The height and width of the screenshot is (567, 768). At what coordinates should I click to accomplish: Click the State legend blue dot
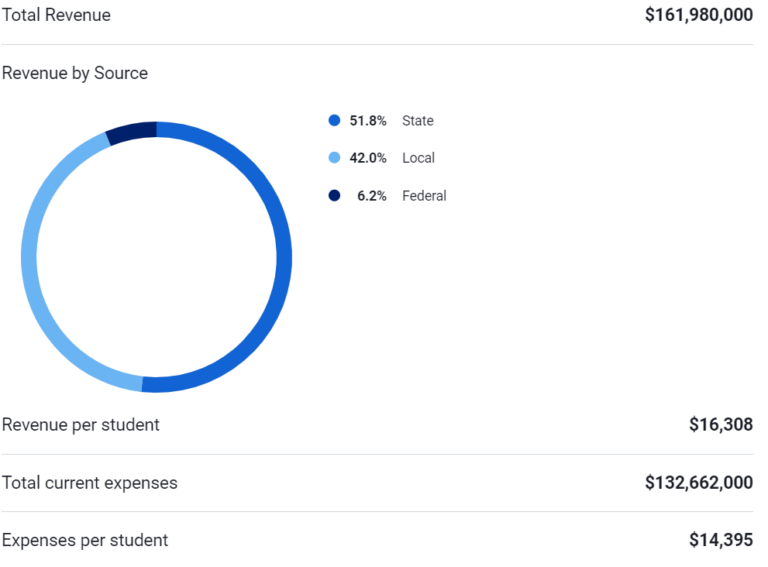point(334,120)
